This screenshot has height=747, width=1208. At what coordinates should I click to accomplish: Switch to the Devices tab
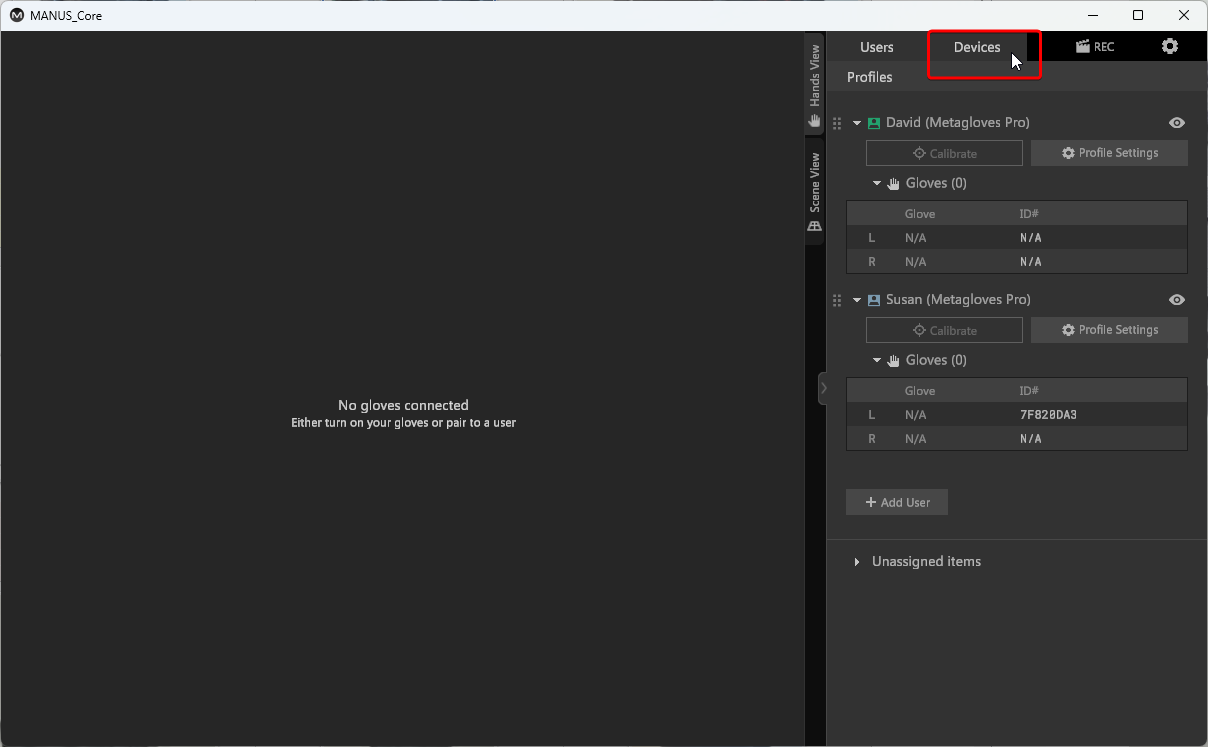point(977,47)
